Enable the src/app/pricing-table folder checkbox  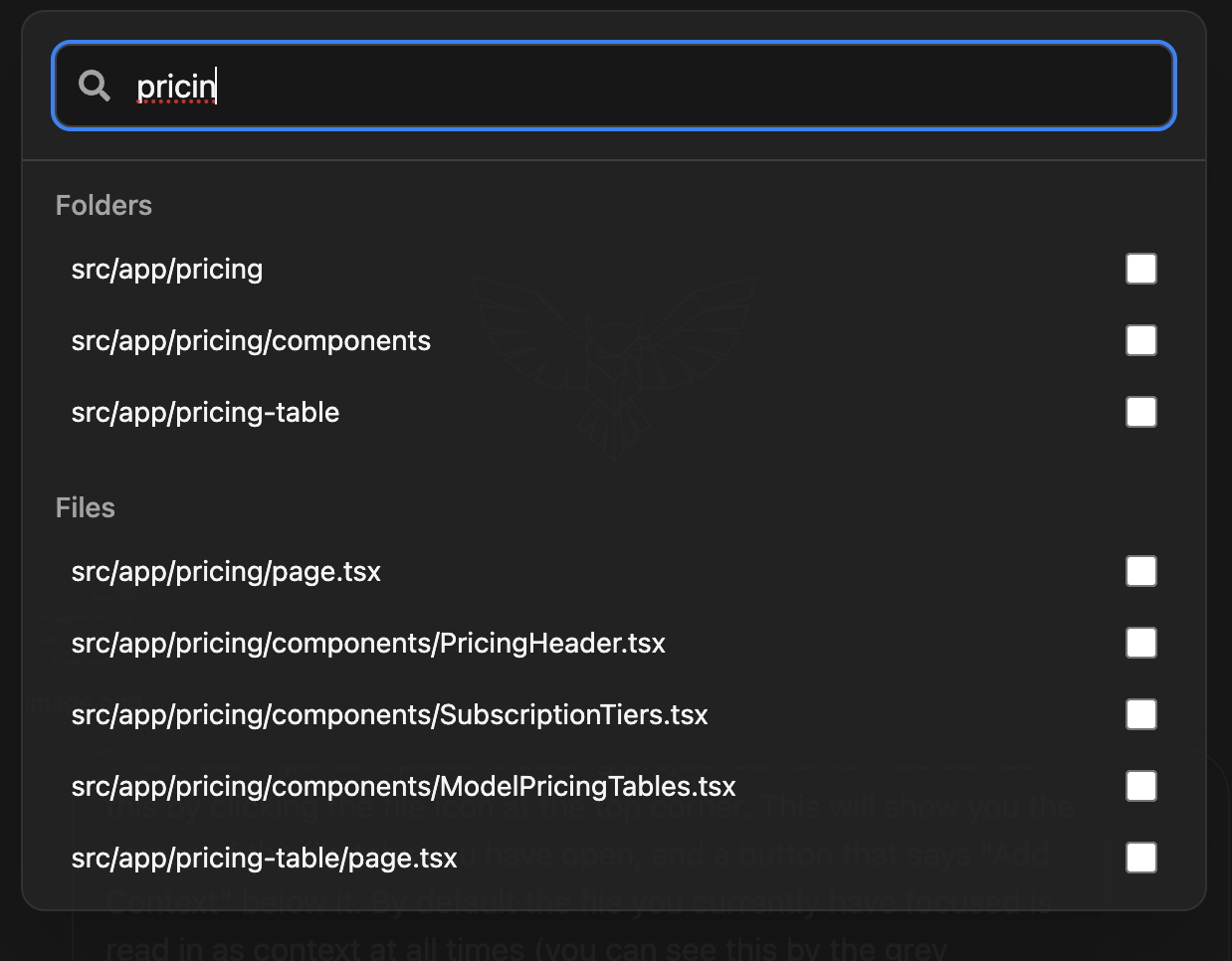[x=1140, y=412]
